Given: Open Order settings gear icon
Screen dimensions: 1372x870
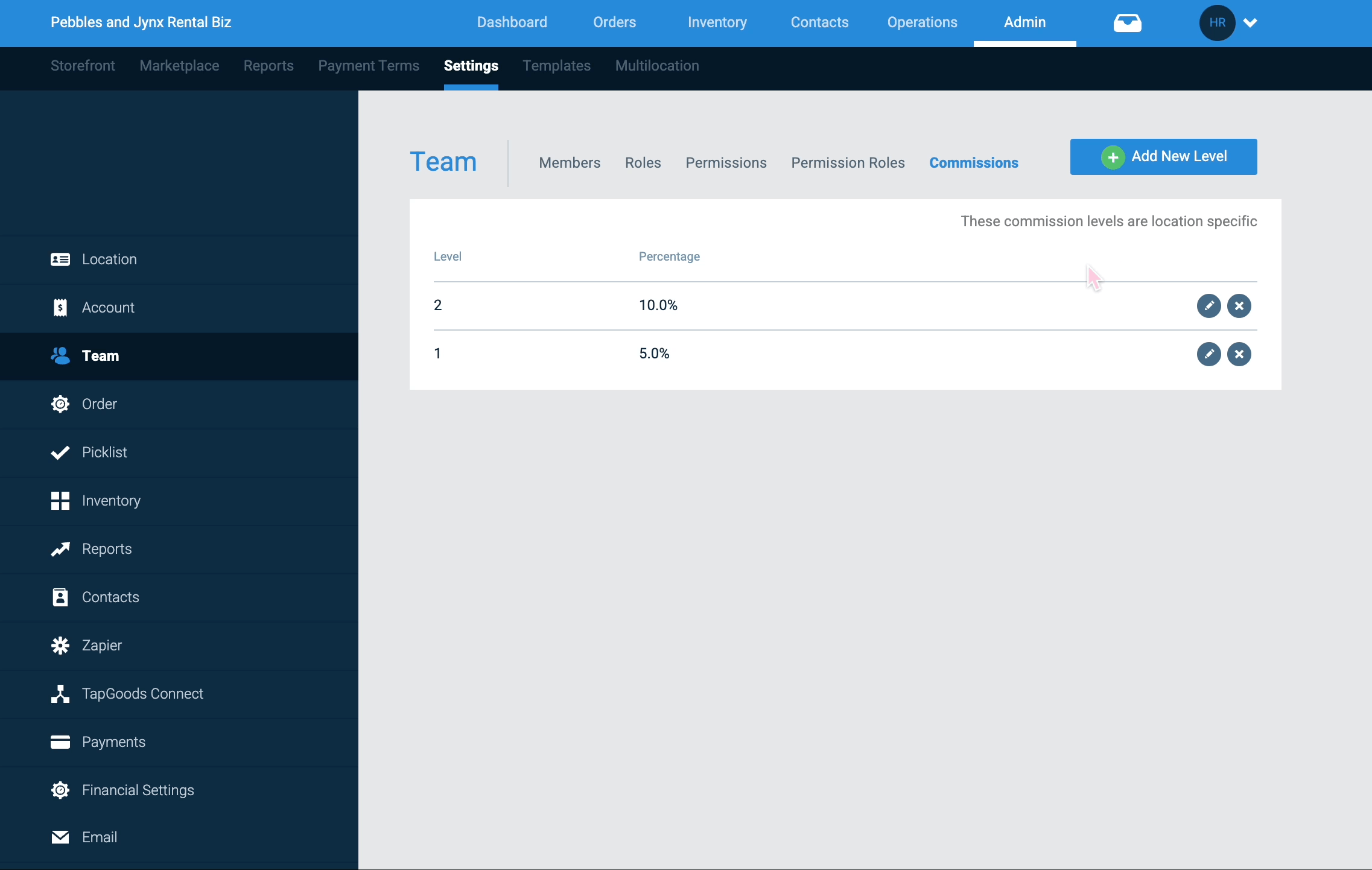Looking at the screenshot, I should pos(60,404).
